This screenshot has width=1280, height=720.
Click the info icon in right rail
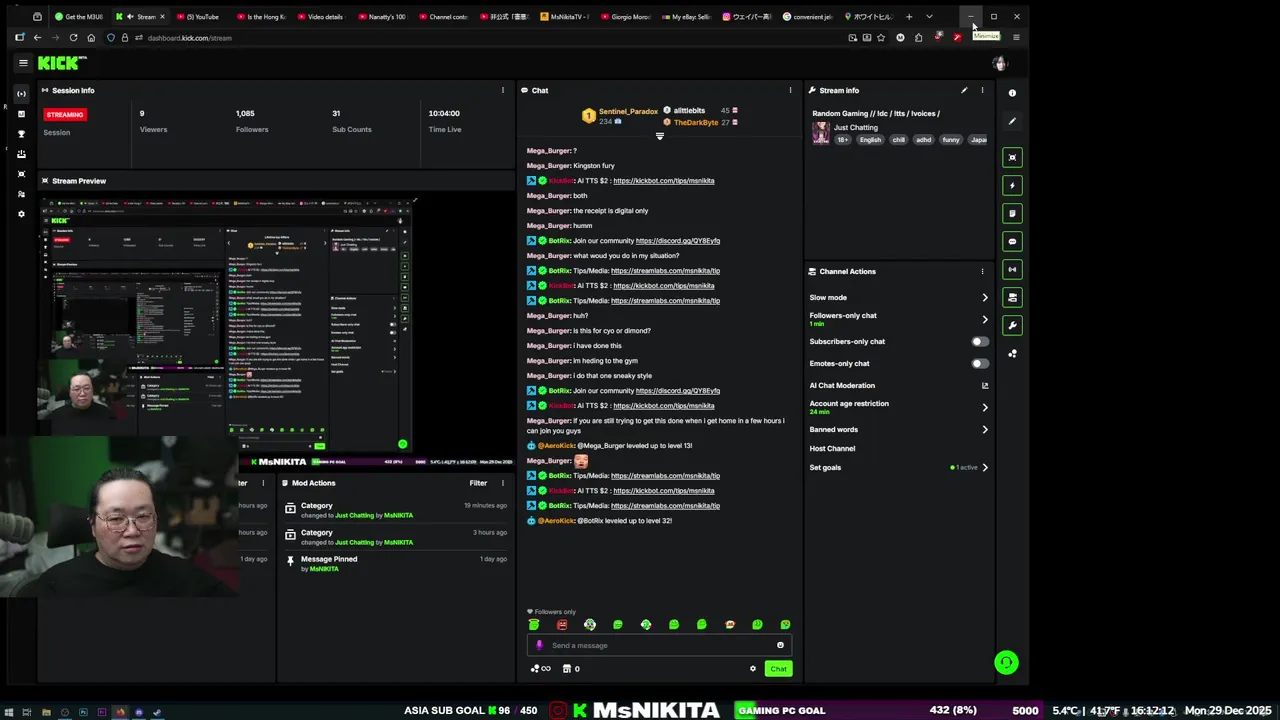point(1012,93)
